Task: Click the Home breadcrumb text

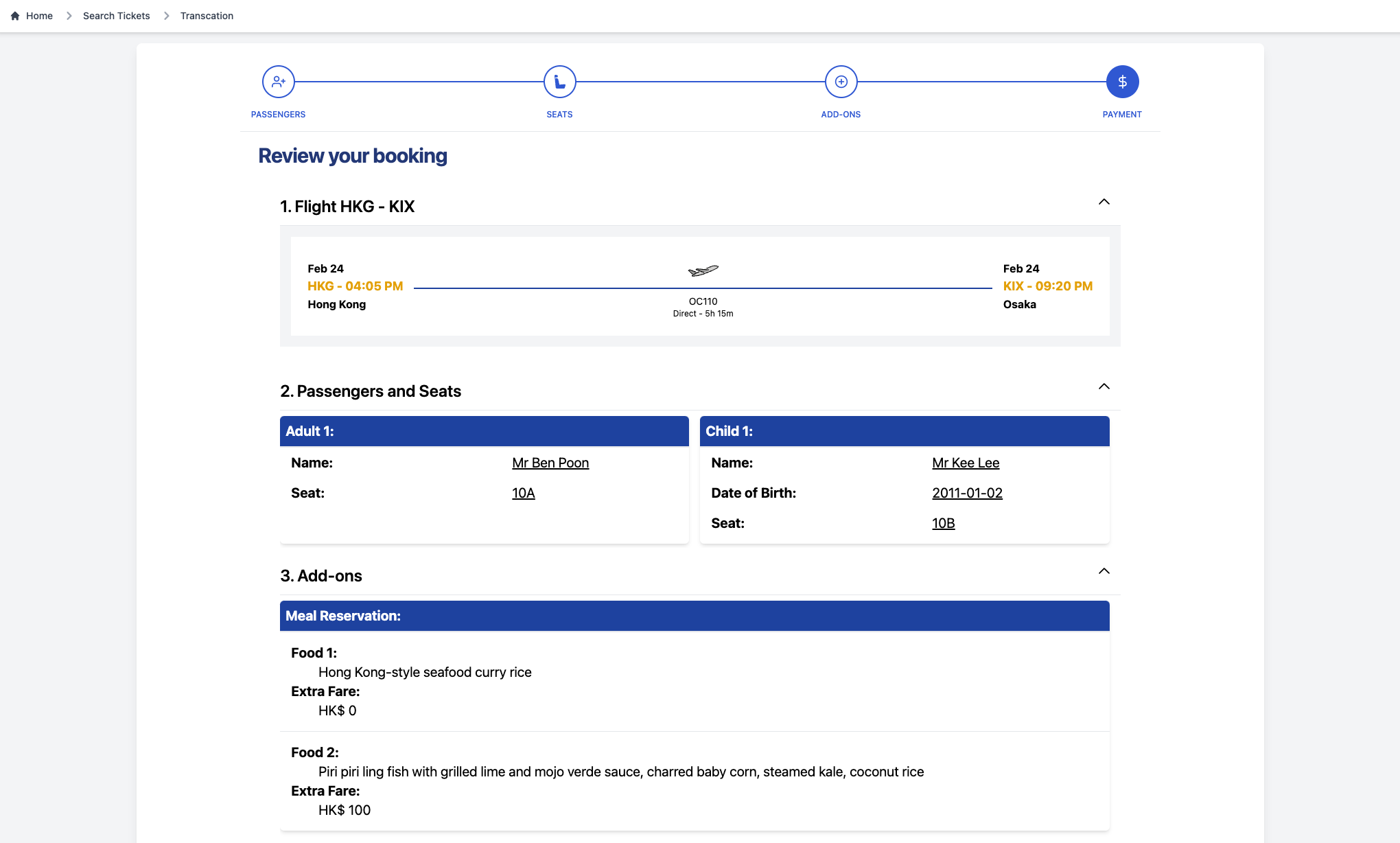Action: tap(39, 16)
